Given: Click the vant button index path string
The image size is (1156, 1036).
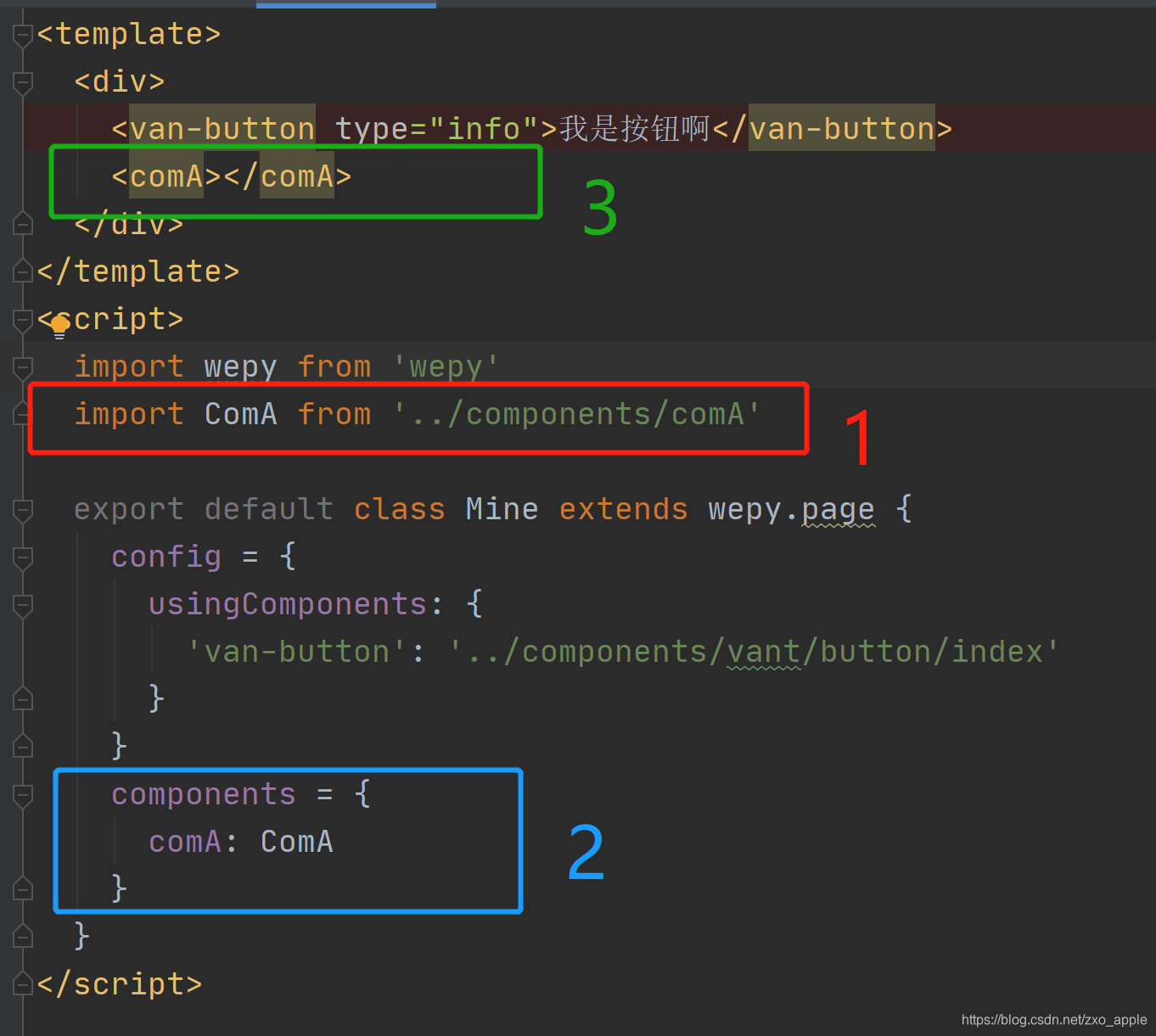Looking at the screenshot, I should tap(755, 652).
